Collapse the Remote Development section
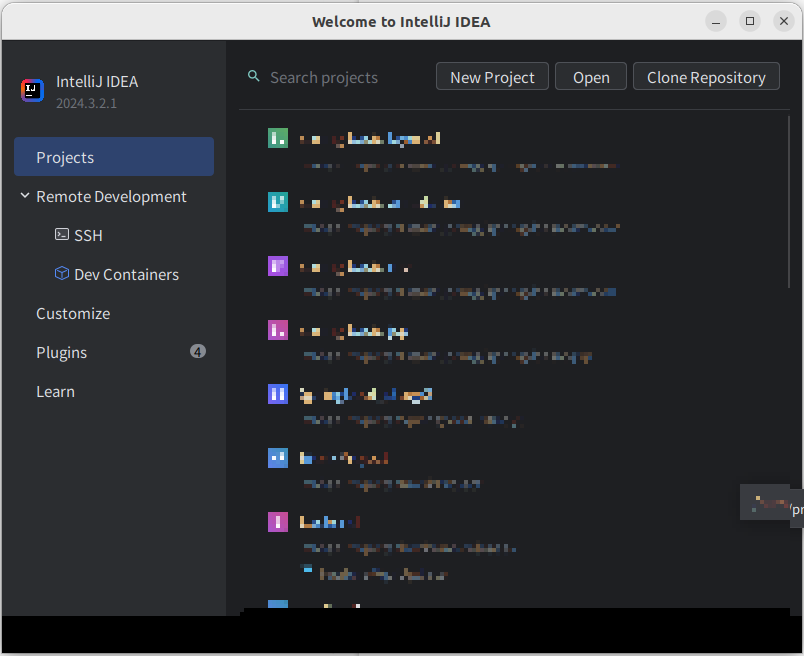The height and width of the screenshot is (656, 804). pyautogui.click(x=25, y=195)
